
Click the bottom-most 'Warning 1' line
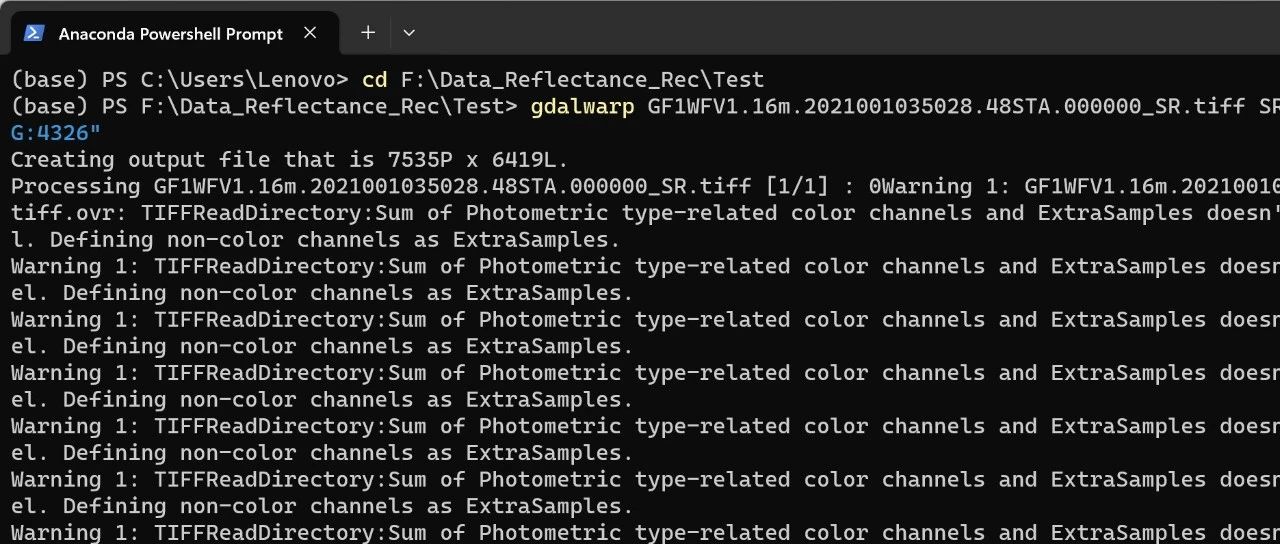pyautogui.click(x=645, y=532)
